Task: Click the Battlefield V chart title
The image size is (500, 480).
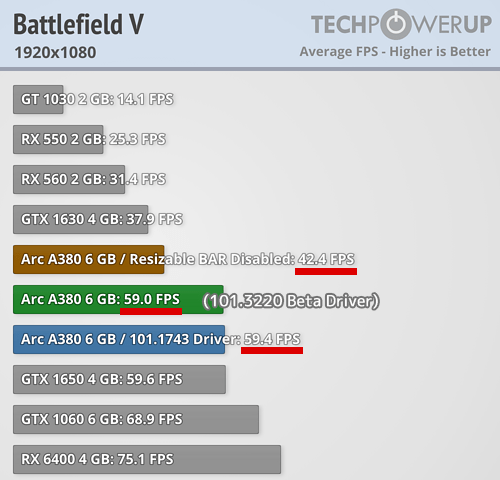Action: (79, 24)
